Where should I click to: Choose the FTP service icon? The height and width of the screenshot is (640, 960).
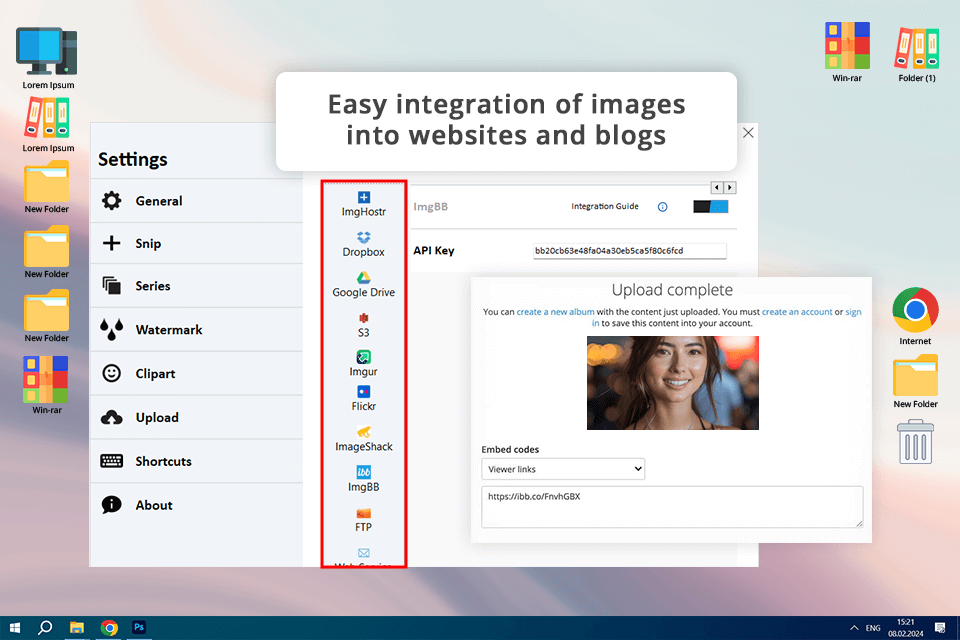364,513
